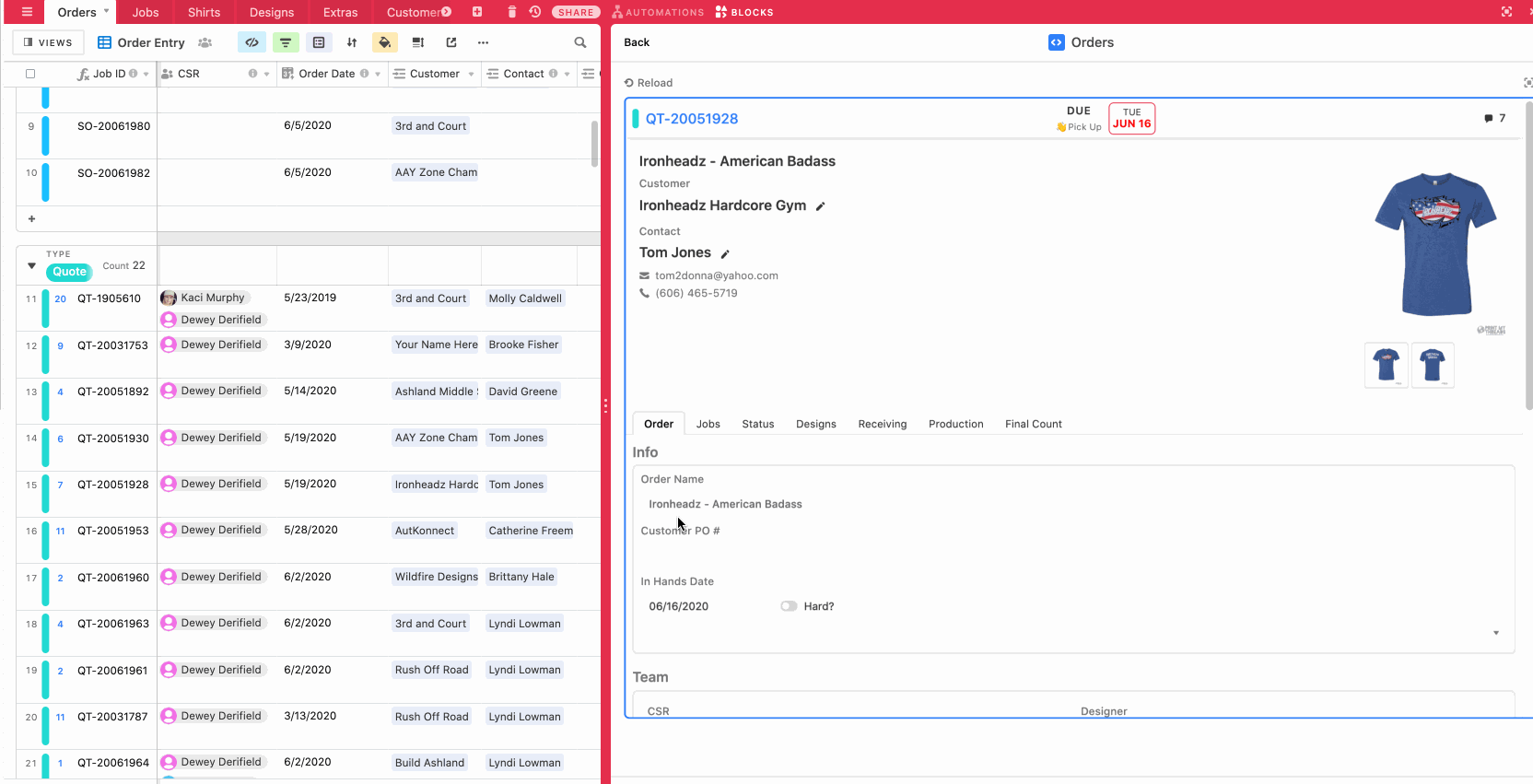The width and height of the screenshot is (1533, 784).
Task: Click the In Hands Date field 06/16/2020
Action: coord(679,606)
